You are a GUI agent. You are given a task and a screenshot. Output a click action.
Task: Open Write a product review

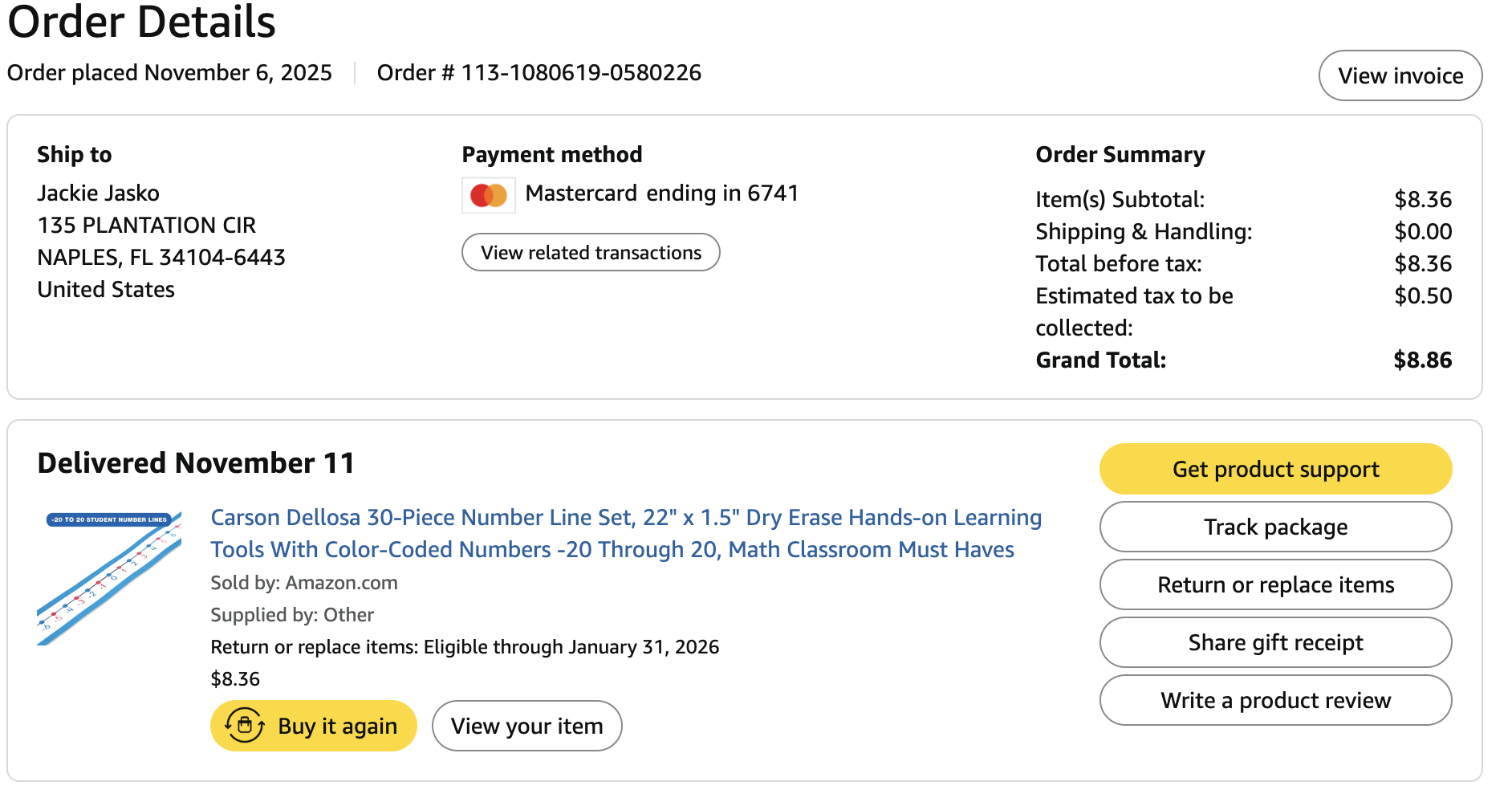click(1274, 701)
